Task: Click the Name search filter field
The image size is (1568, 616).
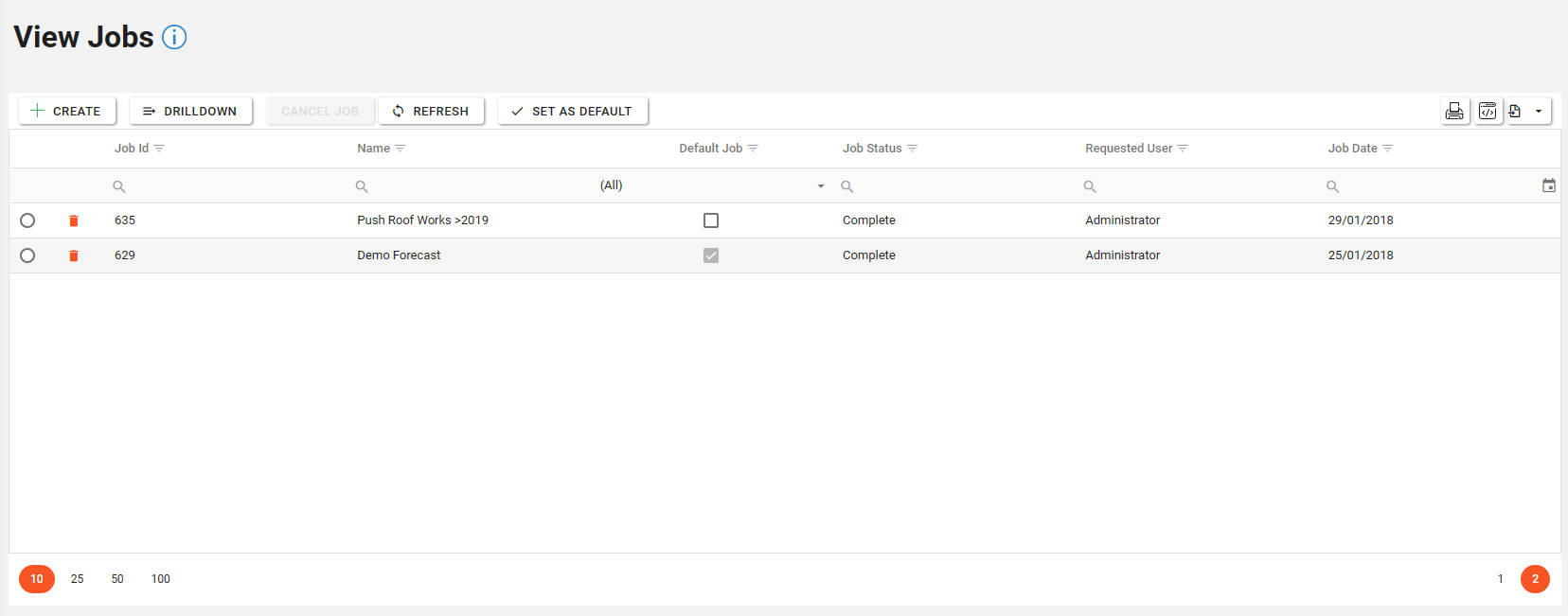Action: [x=473, y=186]
